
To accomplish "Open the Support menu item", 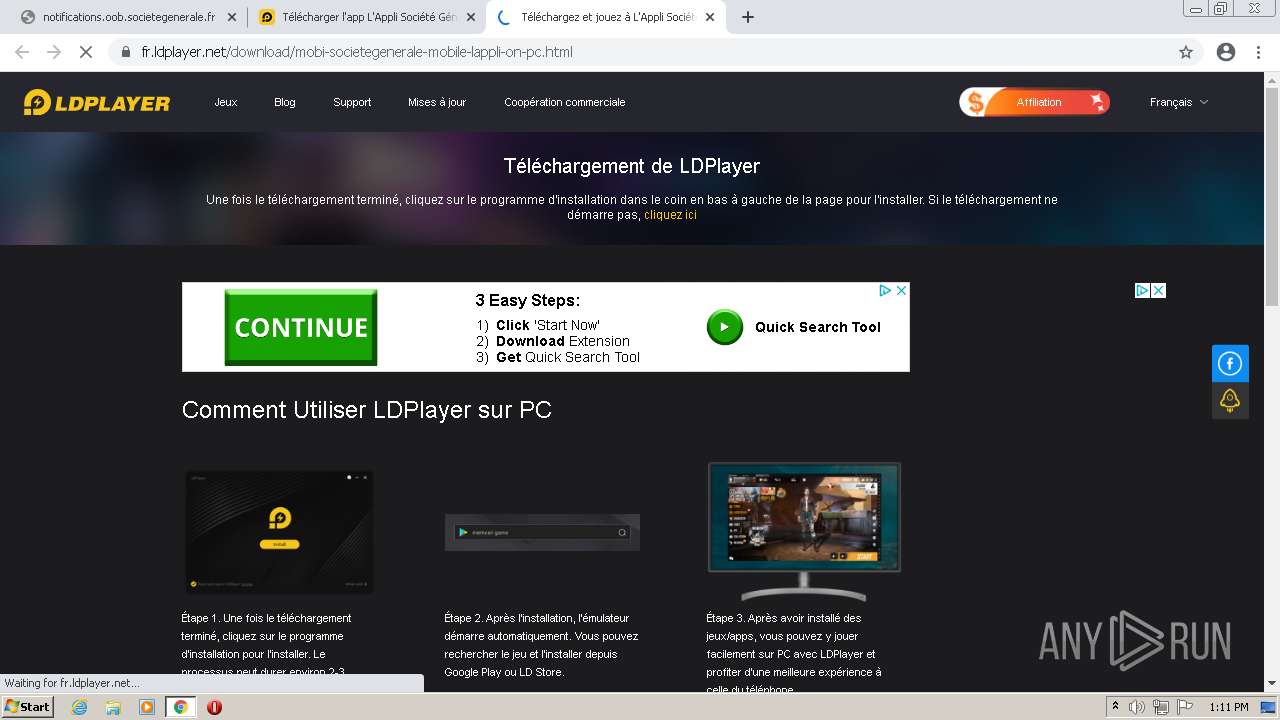I will click(352, 102).
